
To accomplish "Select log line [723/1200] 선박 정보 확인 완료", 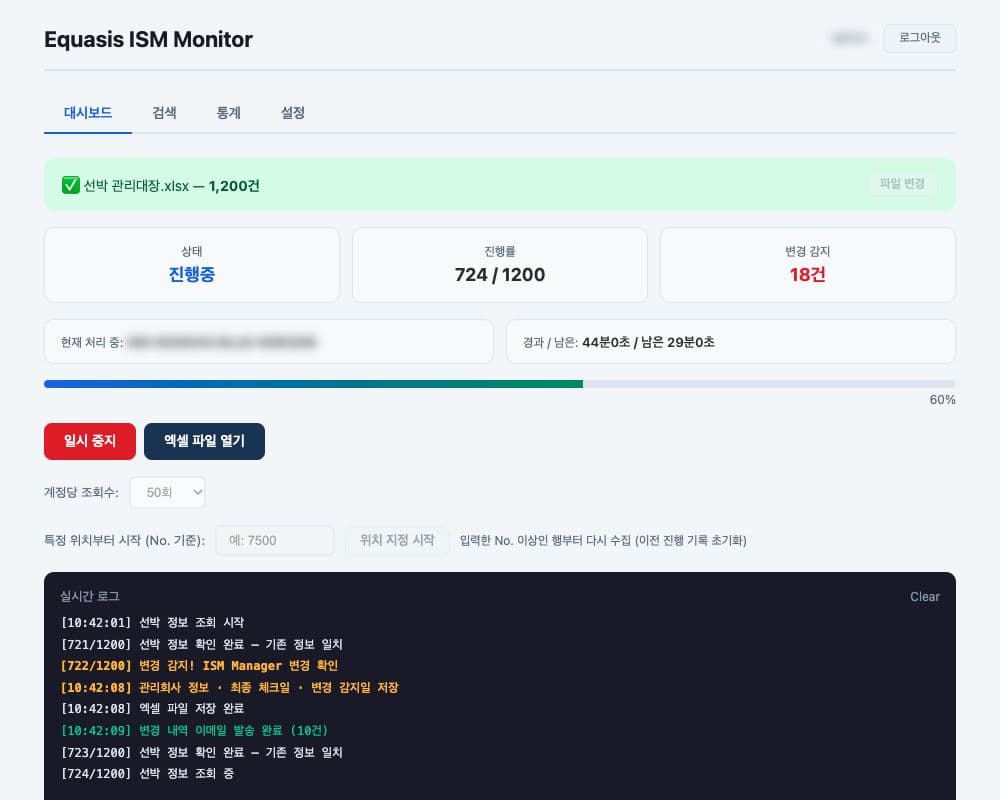I will tap(202, 752).
